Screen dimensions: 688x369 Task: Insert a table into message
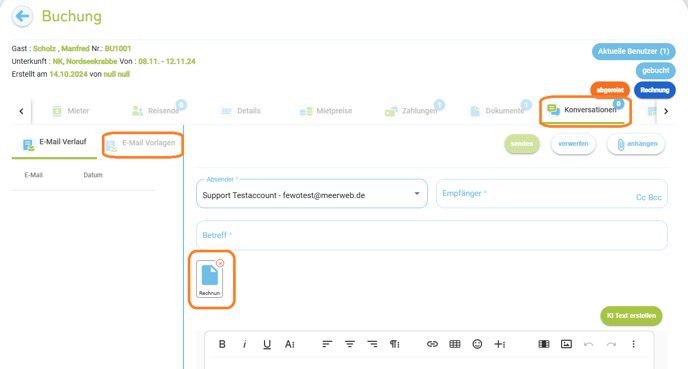(455, 344)
